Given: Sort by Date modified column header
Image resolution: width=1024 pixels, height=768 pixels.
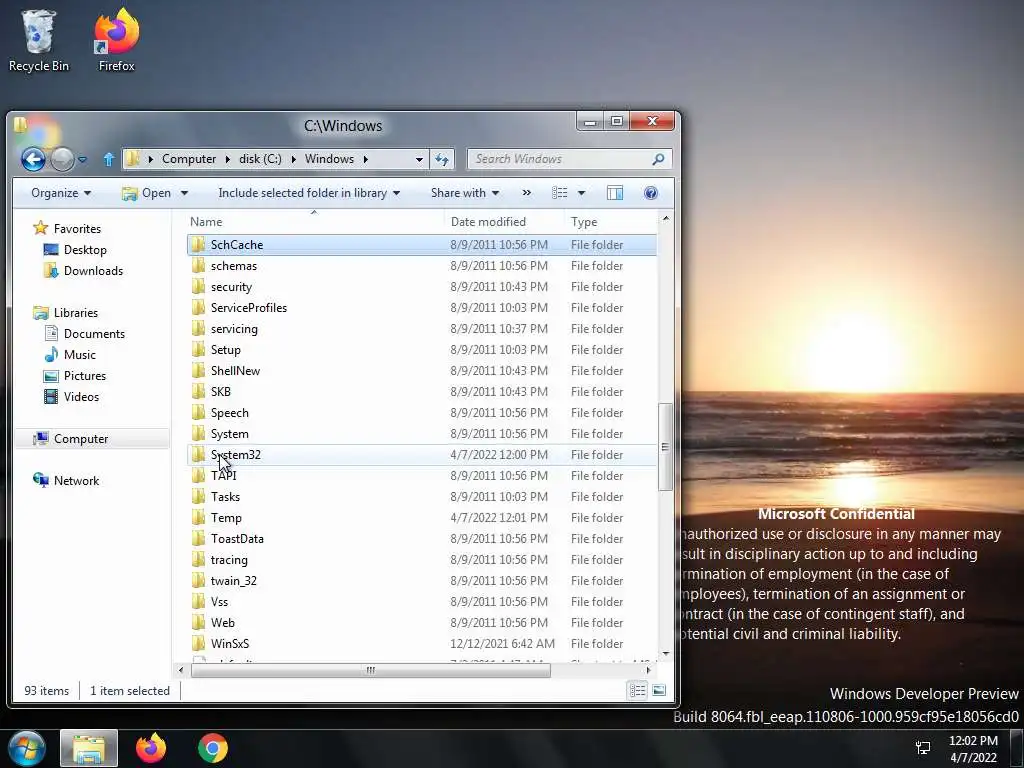Looking at the screenshot, I should [488, 221].
